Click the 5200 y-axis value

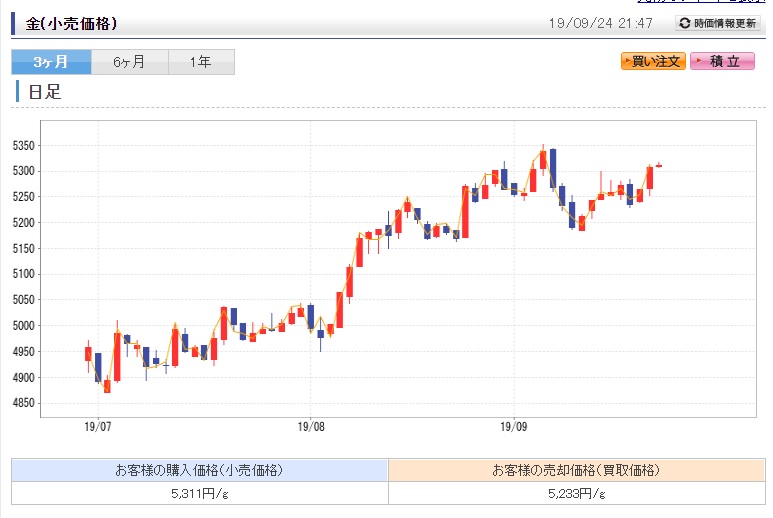[x=24, y=223]
